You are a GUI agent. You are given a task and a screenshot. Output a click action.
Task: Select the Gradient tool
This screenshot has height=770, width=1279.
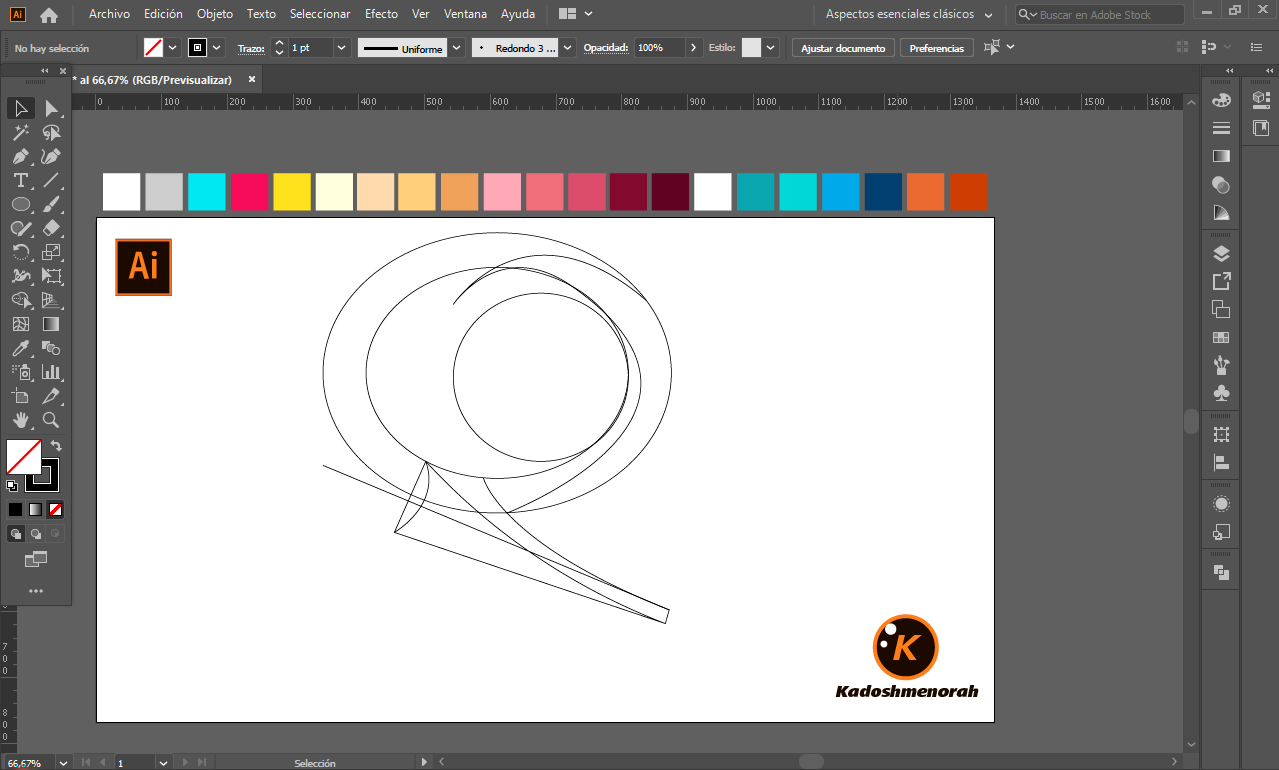[x=51, y=324]
